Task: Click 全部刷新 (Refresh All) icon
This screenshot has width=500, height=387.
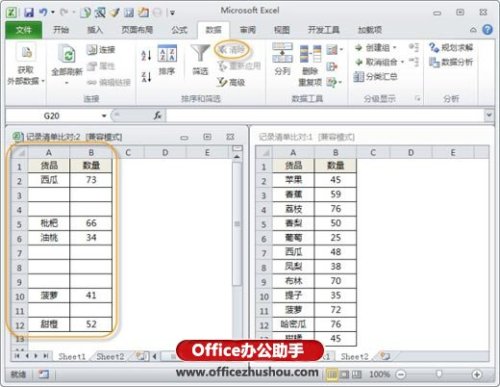Action: pyautogui.click(x=67, y=54)
